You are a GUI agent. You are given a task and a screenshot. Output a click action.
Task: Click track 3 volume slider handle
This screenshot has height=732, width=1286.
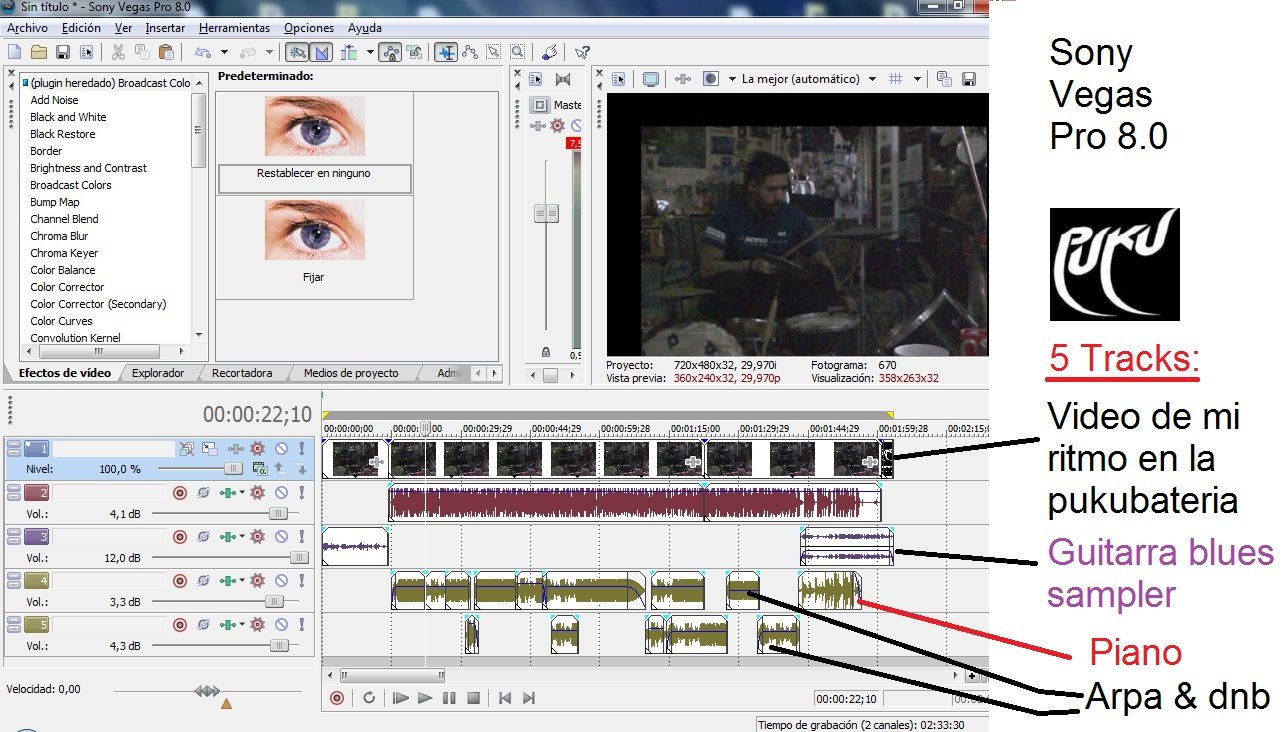tap(298, 558)
